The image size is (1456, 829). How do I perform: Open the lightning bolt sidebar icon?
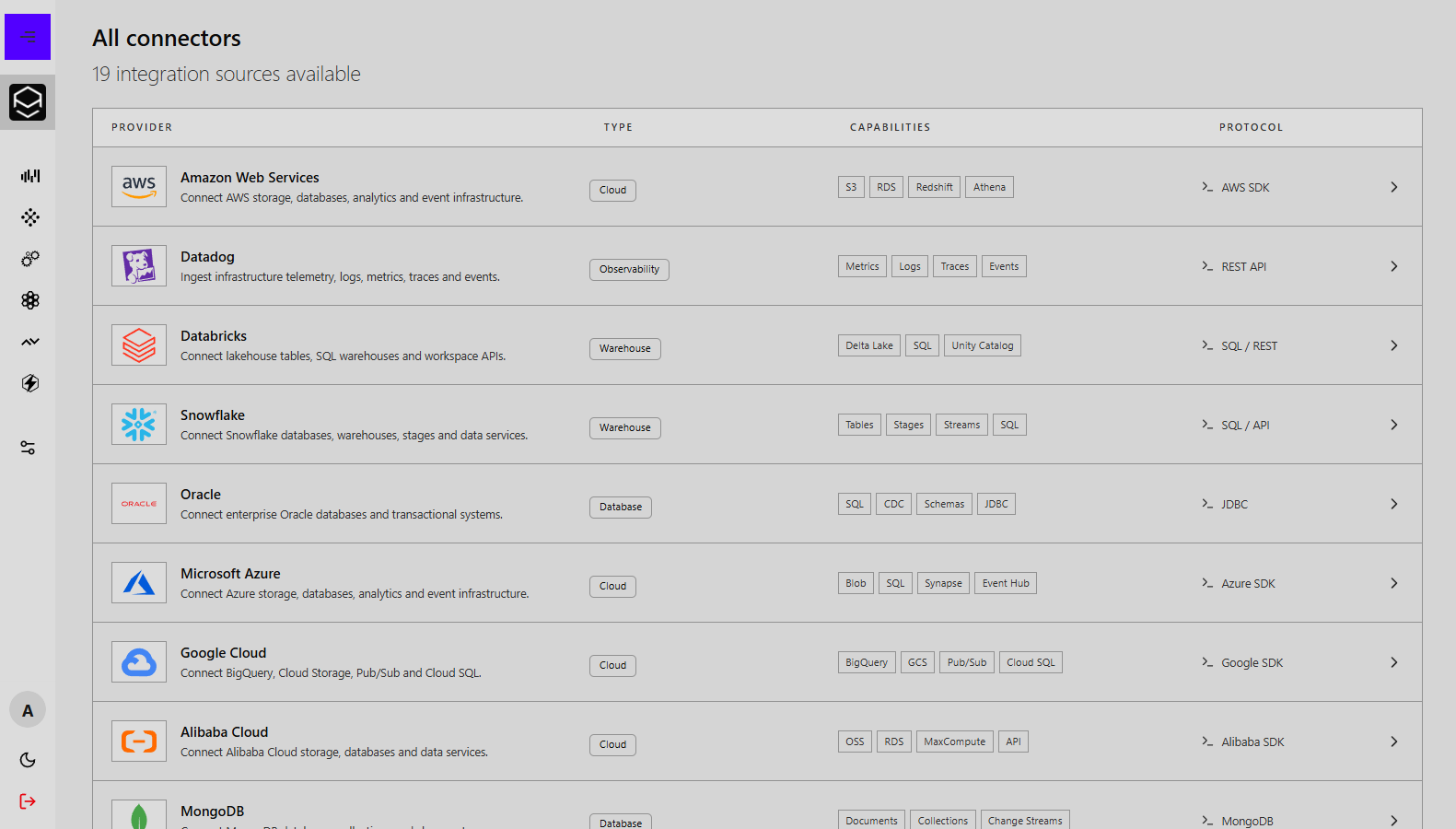coord(30,383)
